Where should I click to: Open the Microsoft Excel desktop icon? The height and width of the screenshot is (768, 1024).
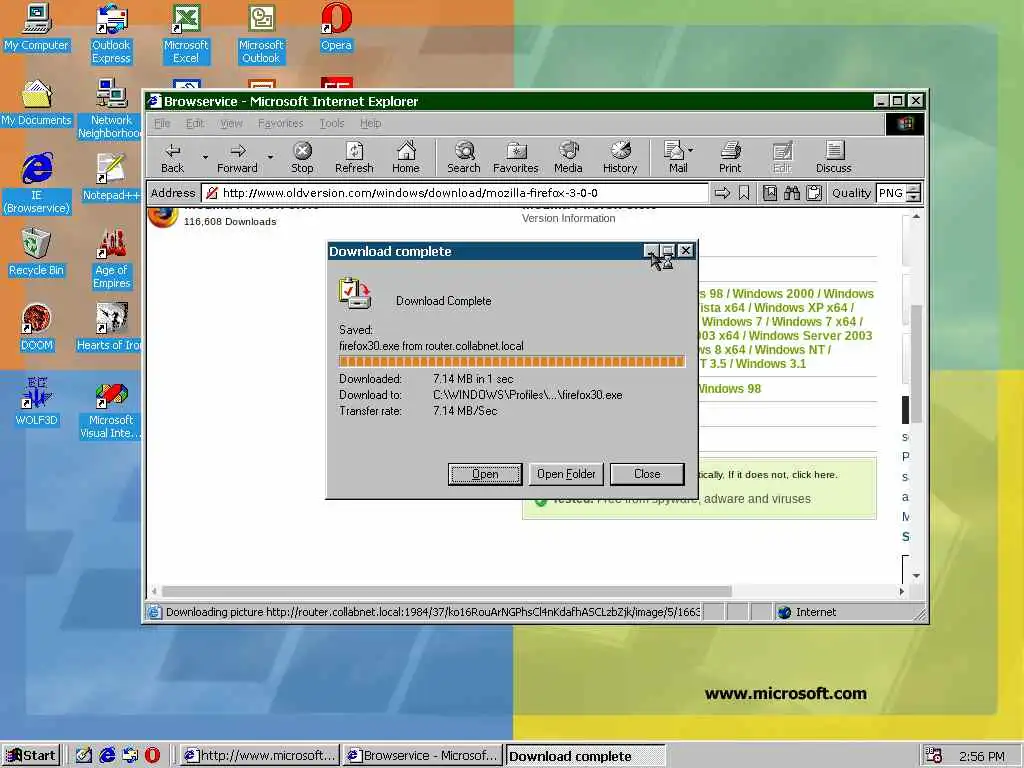(186, 34)
